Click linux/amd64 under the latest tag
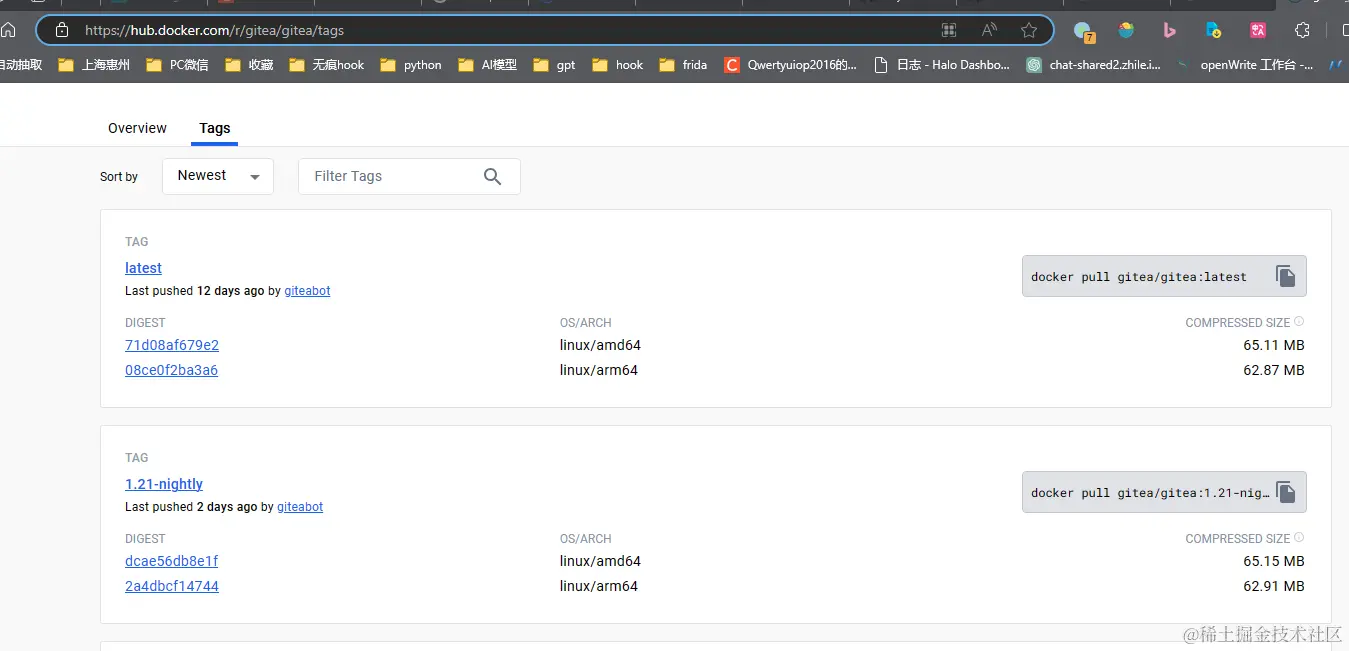The height and width of the screenshot is (651, 1349). [600, 345]
